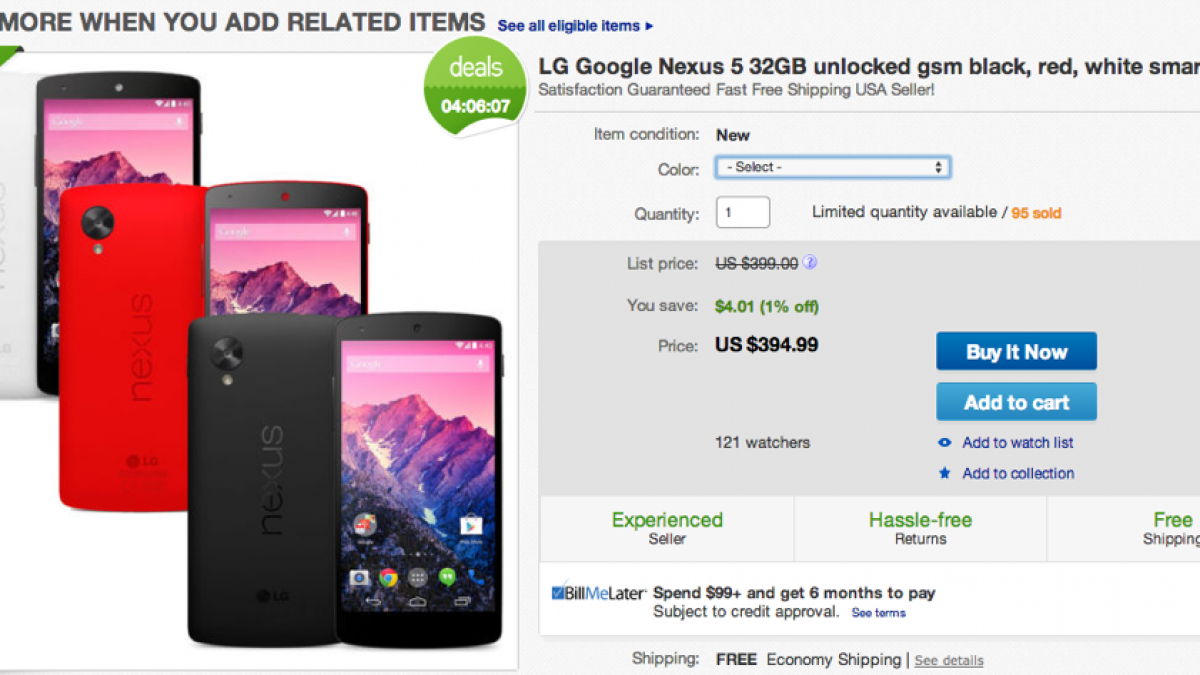Add item to watch list

[1017, 443]
